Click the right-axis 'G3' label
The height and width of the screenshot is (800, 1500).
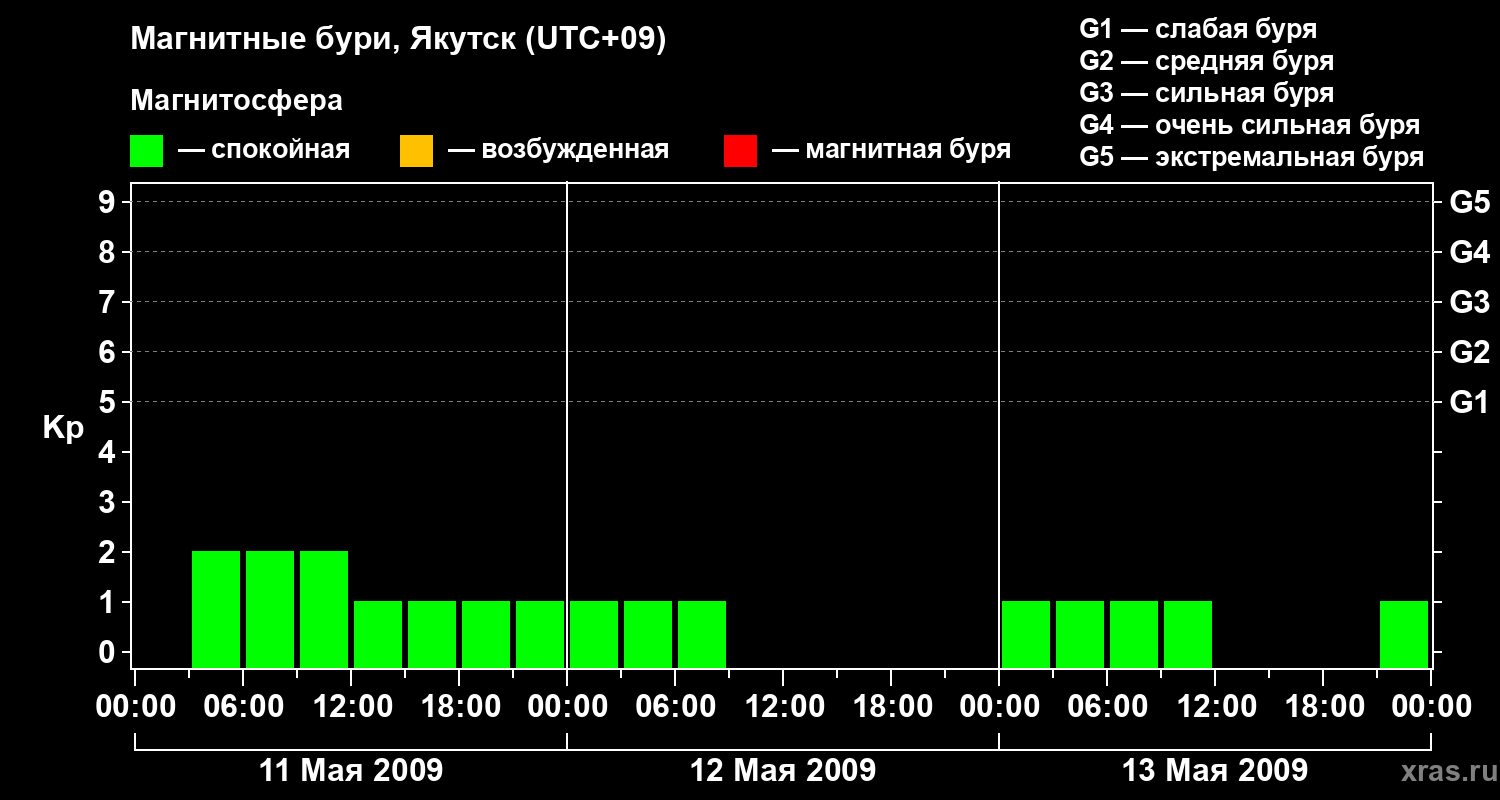click(x=1469, y=303)
